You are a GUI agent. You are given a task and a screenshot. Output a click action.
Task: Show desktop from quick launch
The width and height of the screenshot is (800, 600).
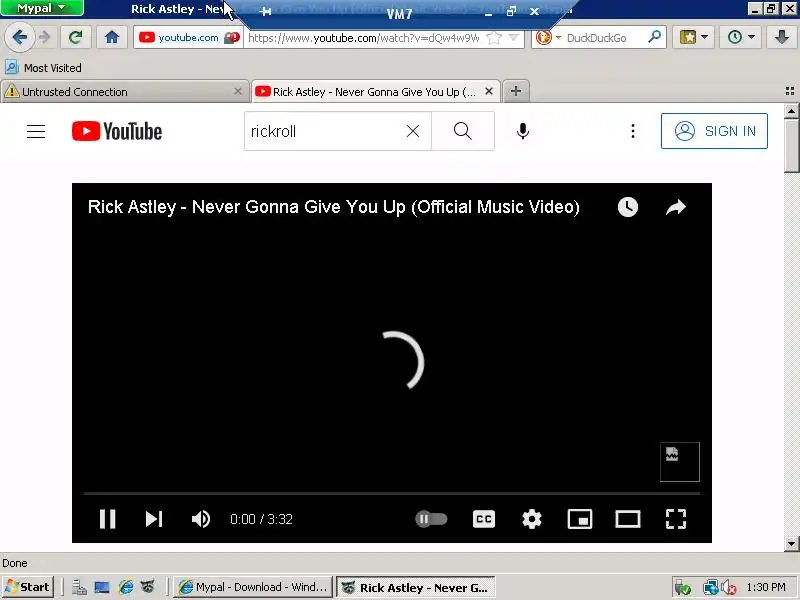(x=102, y=588)
